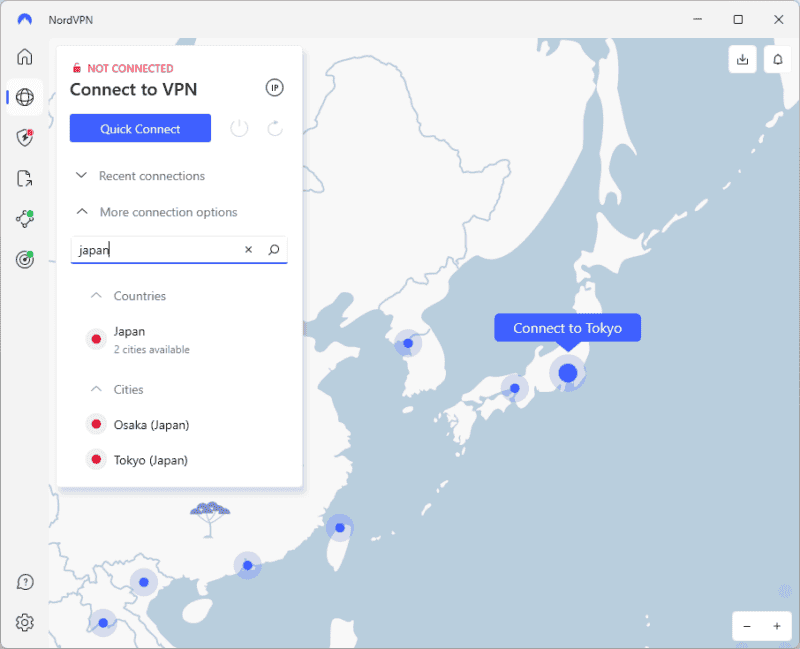This screenshot has height=649, width=800.
Task: Click the "NOT CONNECTED" status text
Action: click(x=130, y=68)
